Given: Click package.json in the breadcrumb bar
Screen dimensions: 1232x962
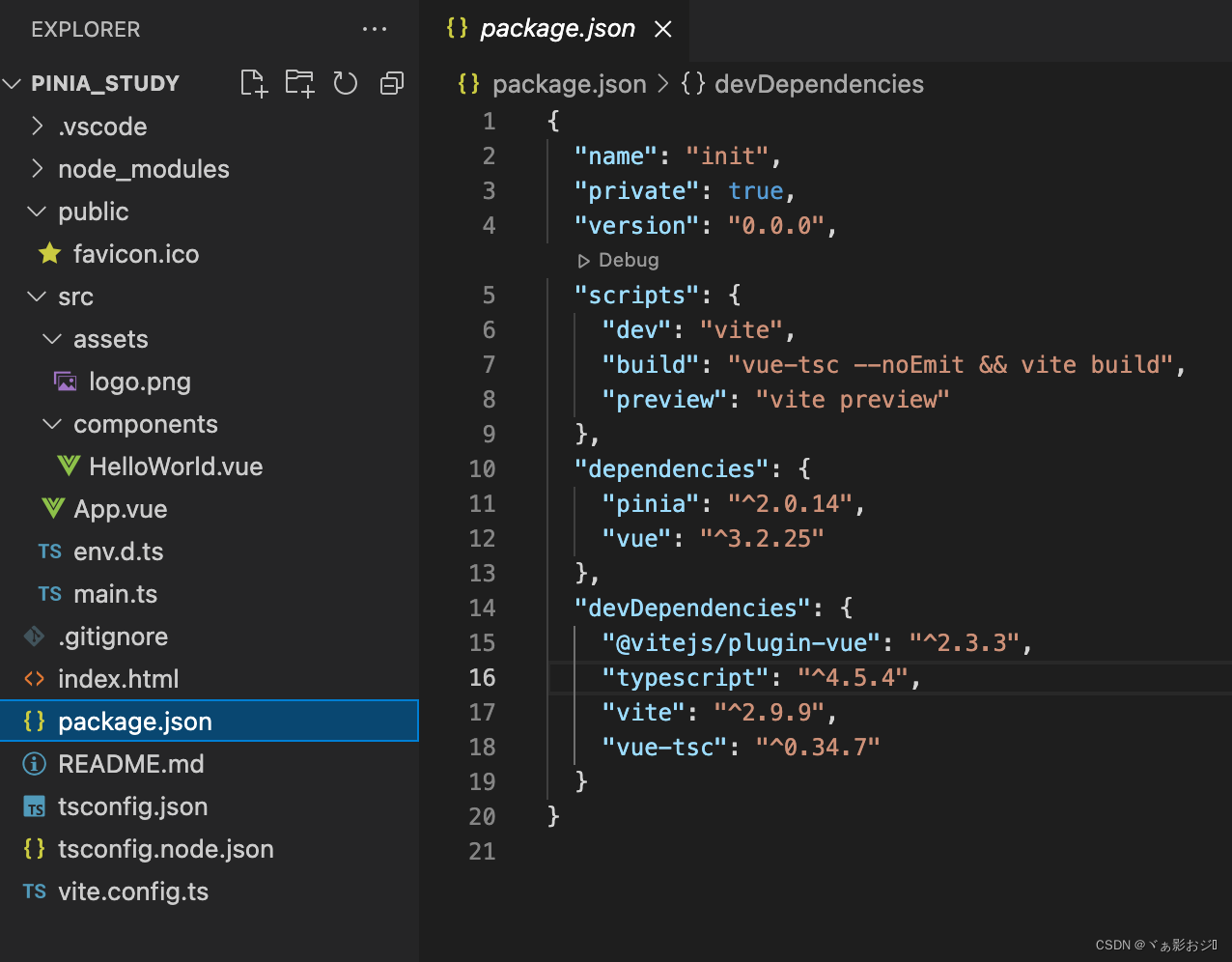Looking at the screenshot, I should click(570, 84).
